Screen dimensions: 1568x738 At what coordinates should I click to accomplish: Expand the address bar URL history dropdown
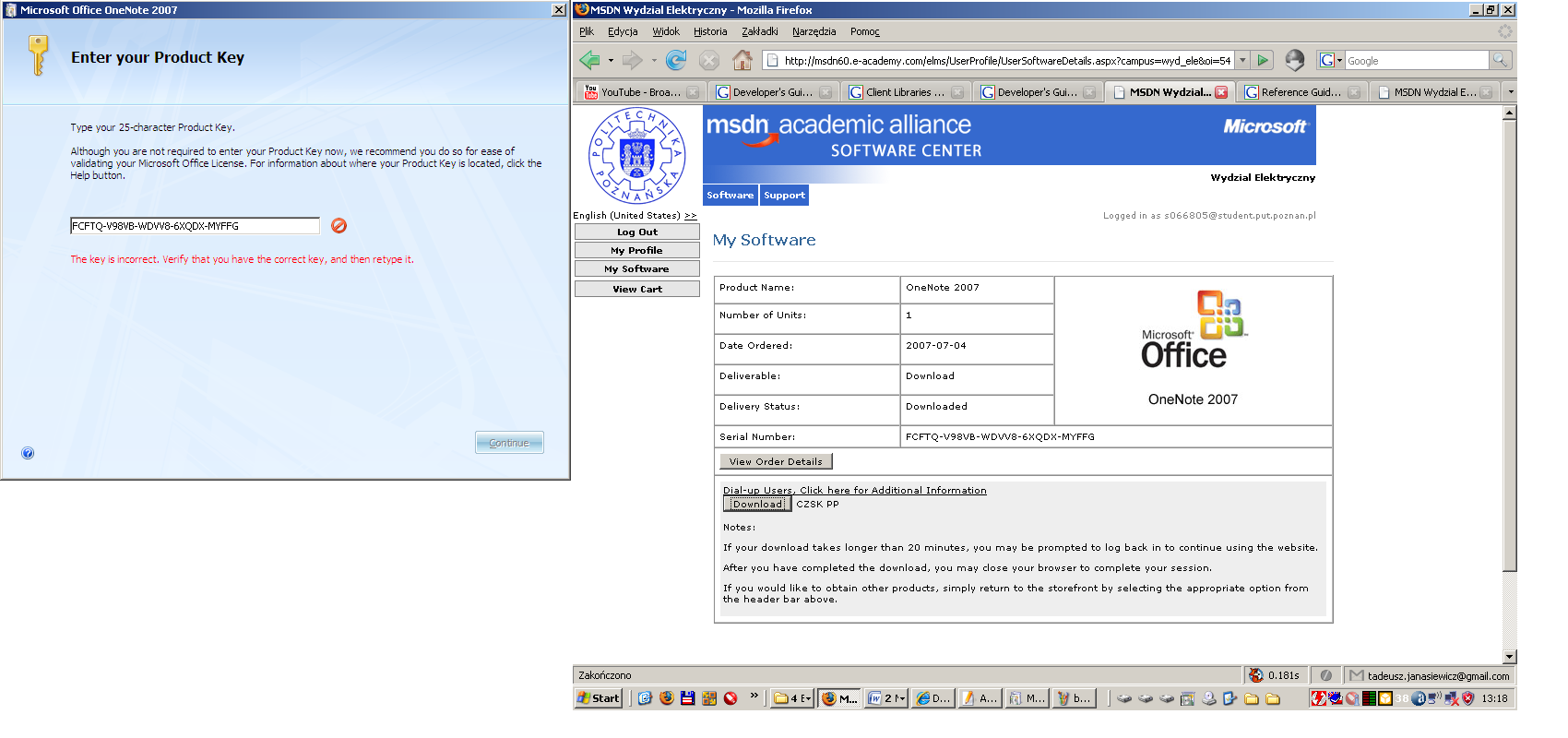point(1242,60)
